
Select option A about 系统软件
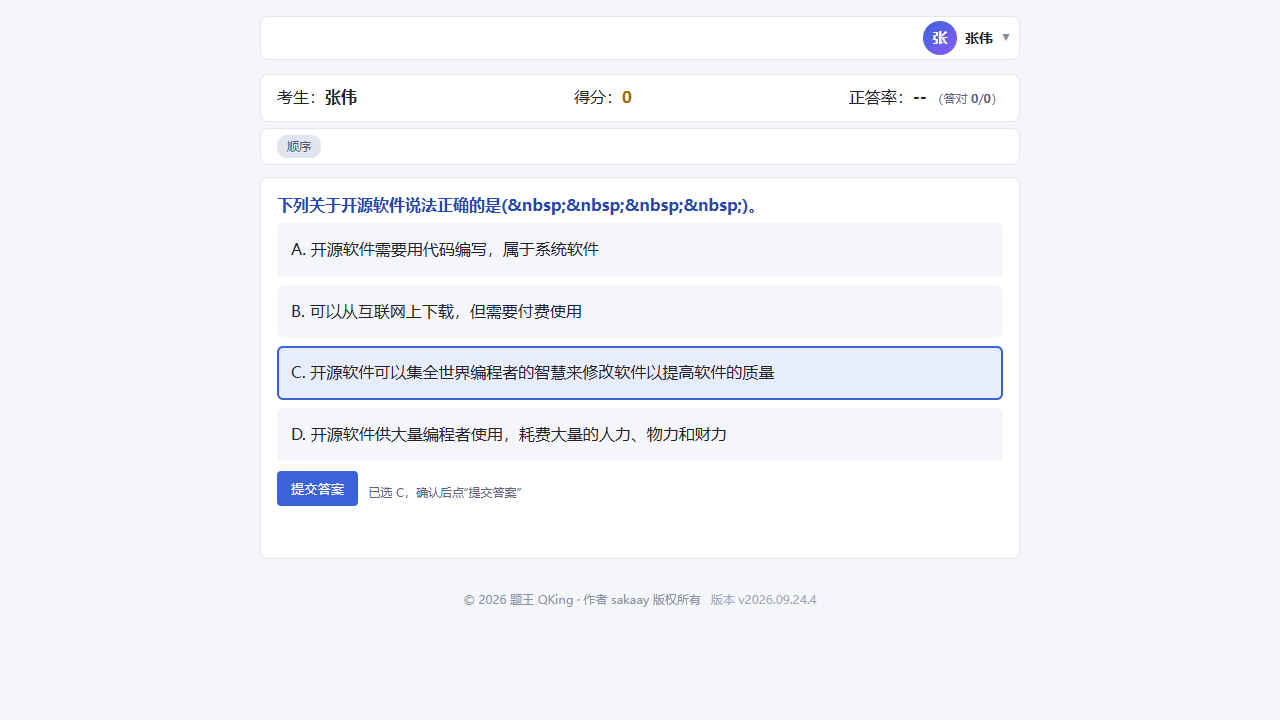point(640,250)
